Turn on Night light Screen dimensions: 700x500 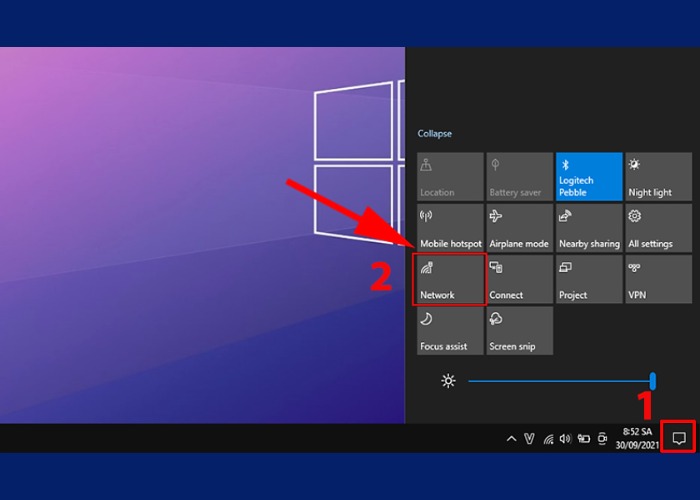[657, 177]
